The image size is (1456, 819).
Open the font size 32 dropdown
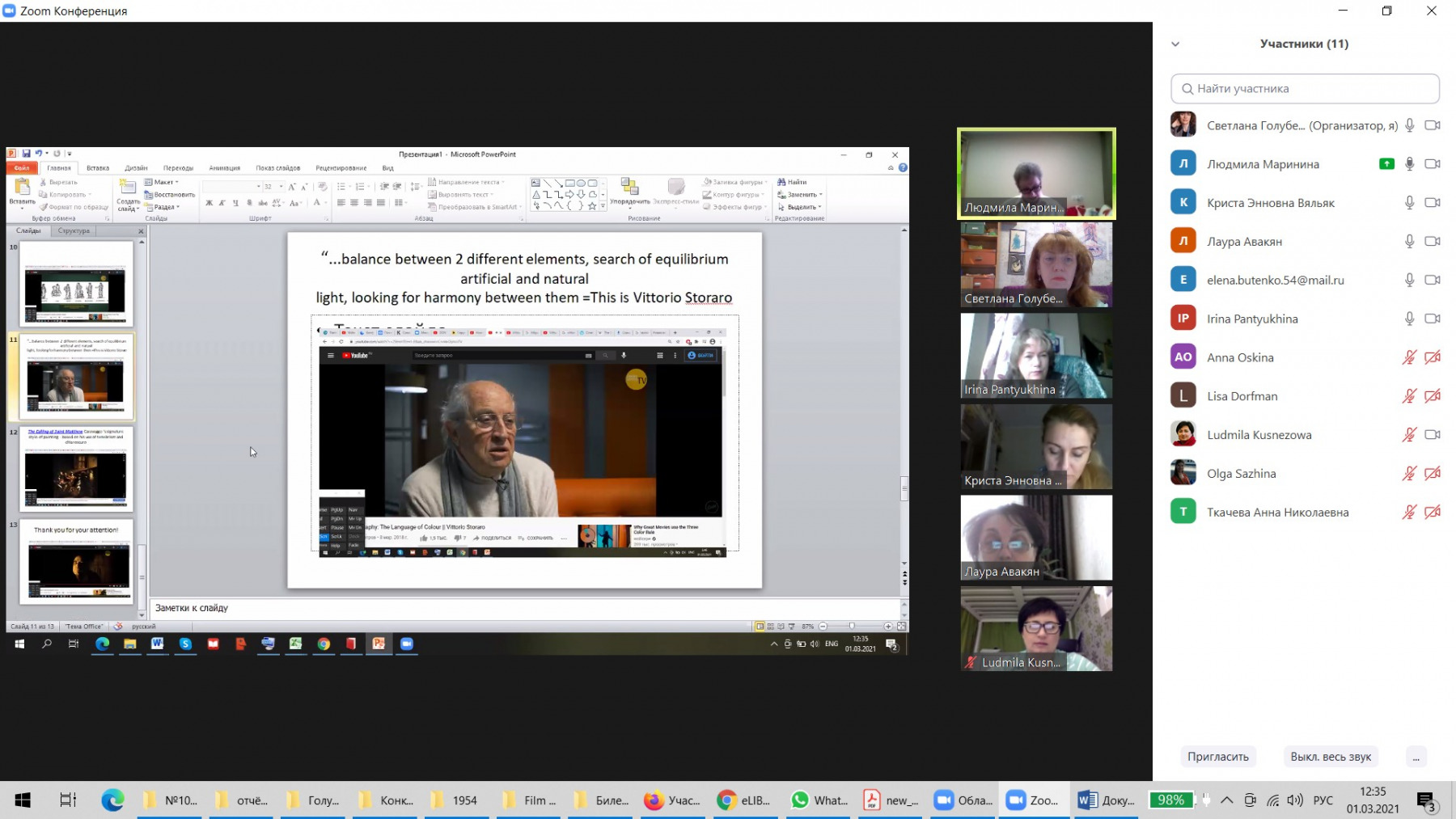pyautogui.click(x=281, y=187)
